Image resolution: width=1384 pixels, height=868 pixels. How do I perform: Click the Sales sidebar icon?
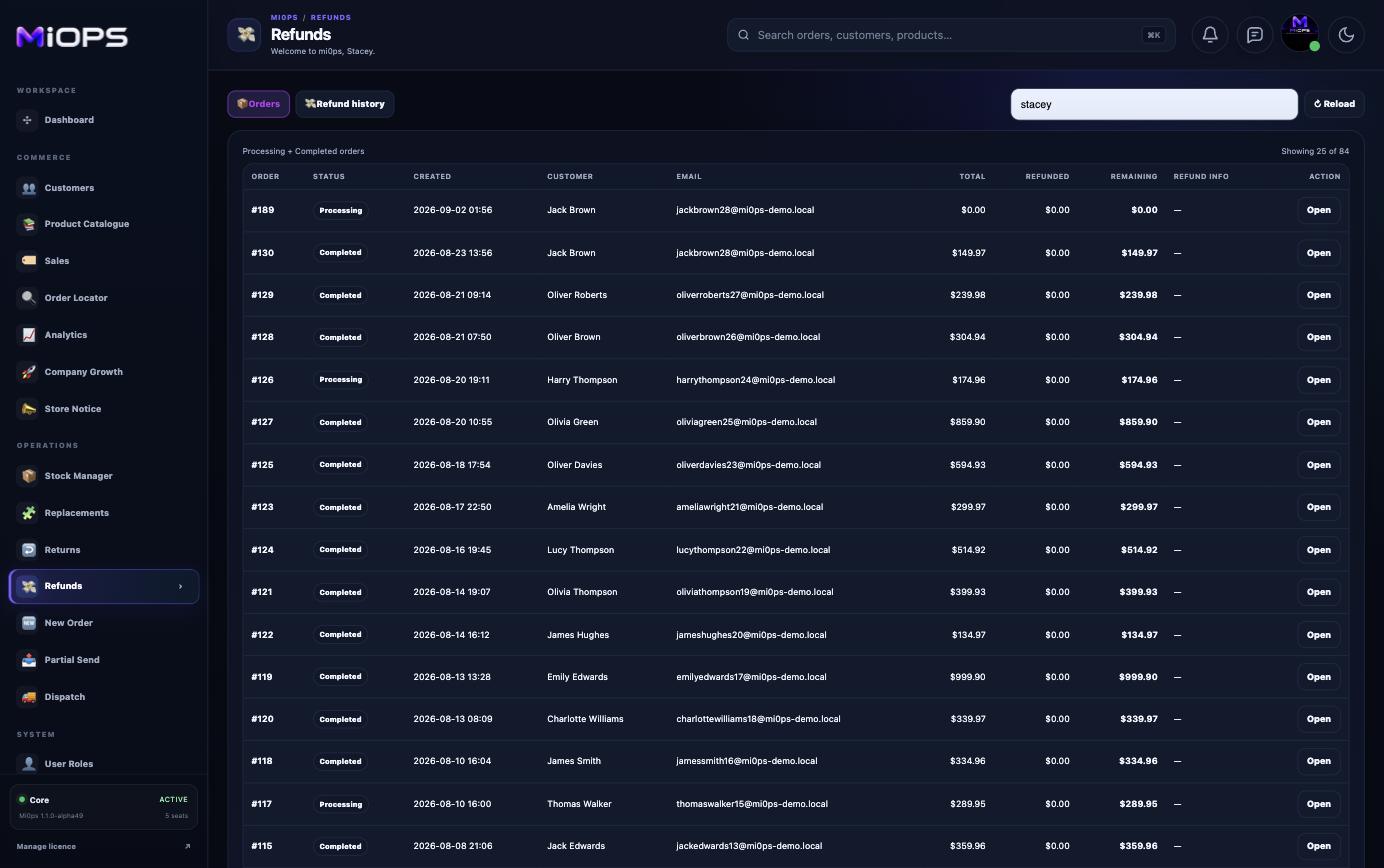point(28,261)
